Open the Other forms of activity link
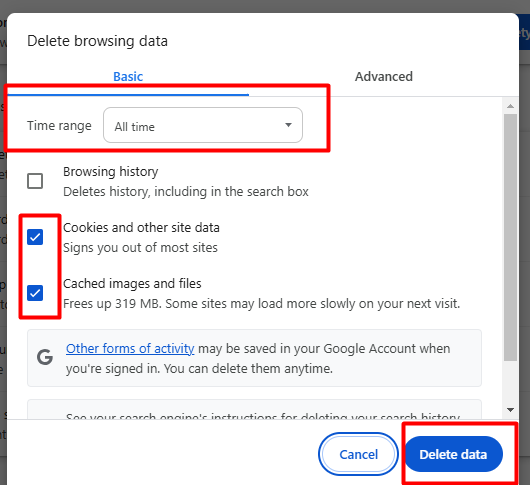 point(130,348)
